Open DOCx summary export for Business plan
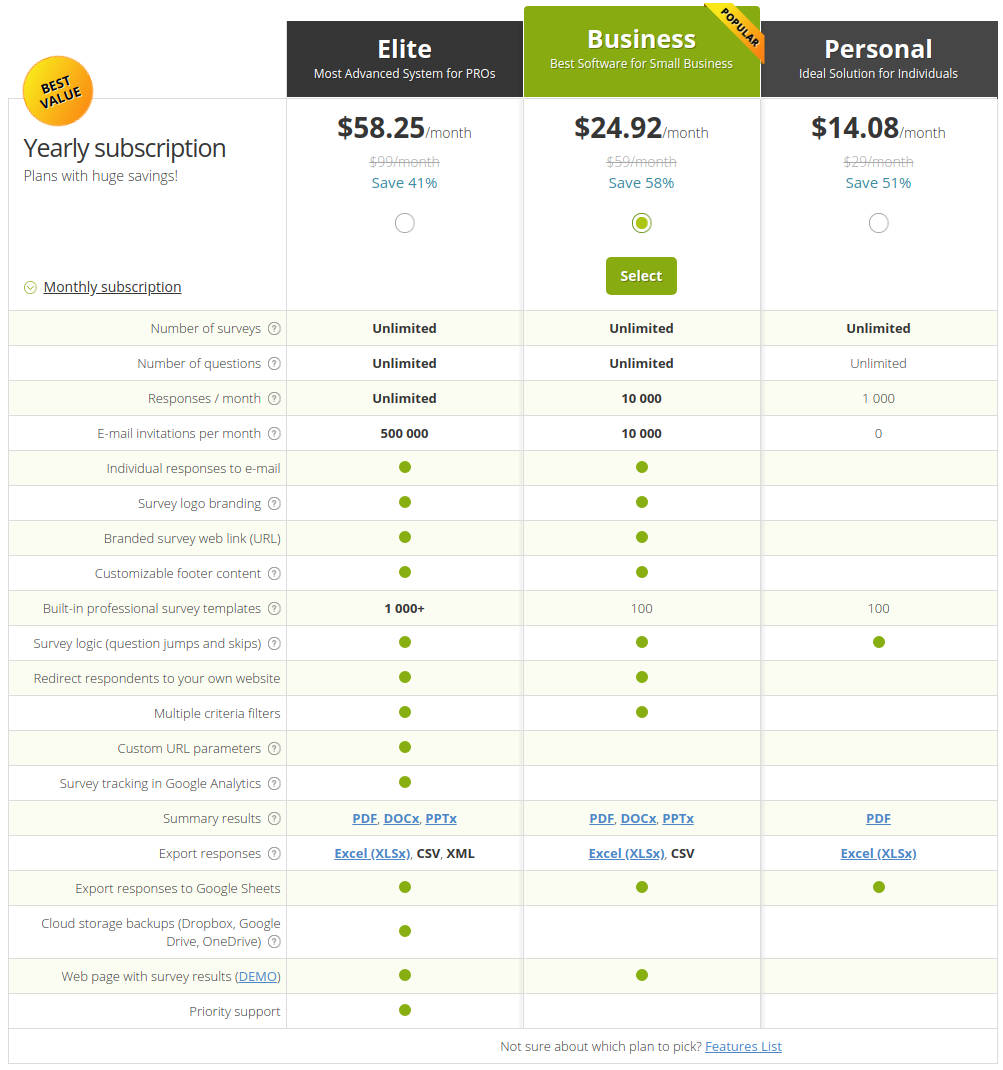This screenshot has height=1070, width=1003. pyautogui.click(x=638, y=818)
